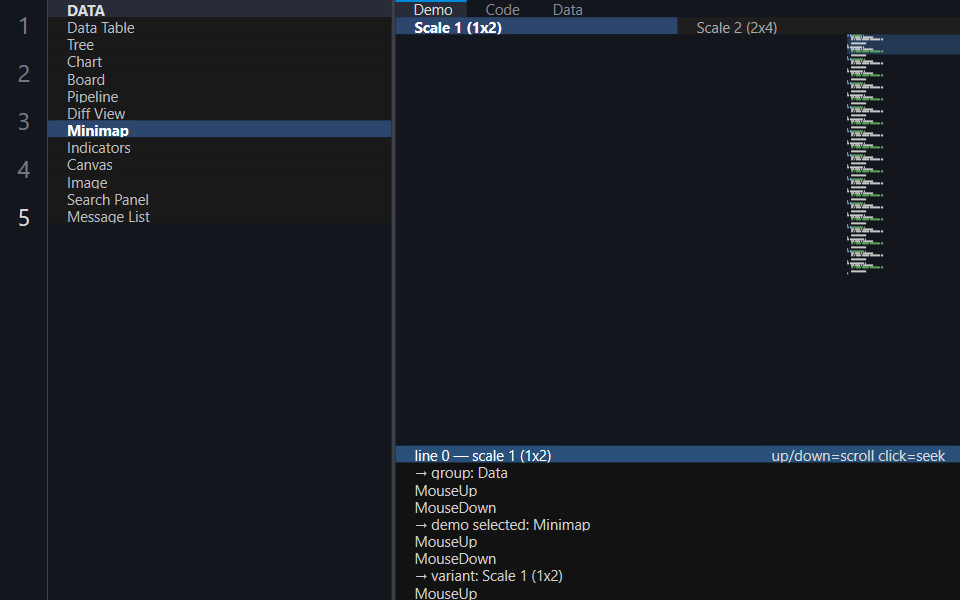Jump to group 1 in the sidebar
Viewport: 960px width, 600px height.
(x=24, y=26)
